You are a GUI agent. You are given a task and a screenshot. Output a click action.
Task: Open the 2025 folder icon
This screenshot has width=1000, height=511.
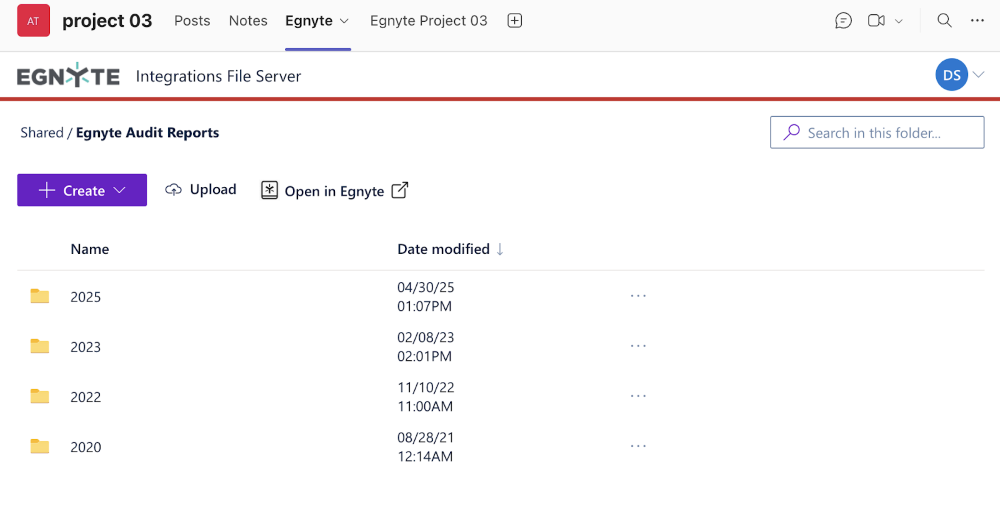point(40,296)
